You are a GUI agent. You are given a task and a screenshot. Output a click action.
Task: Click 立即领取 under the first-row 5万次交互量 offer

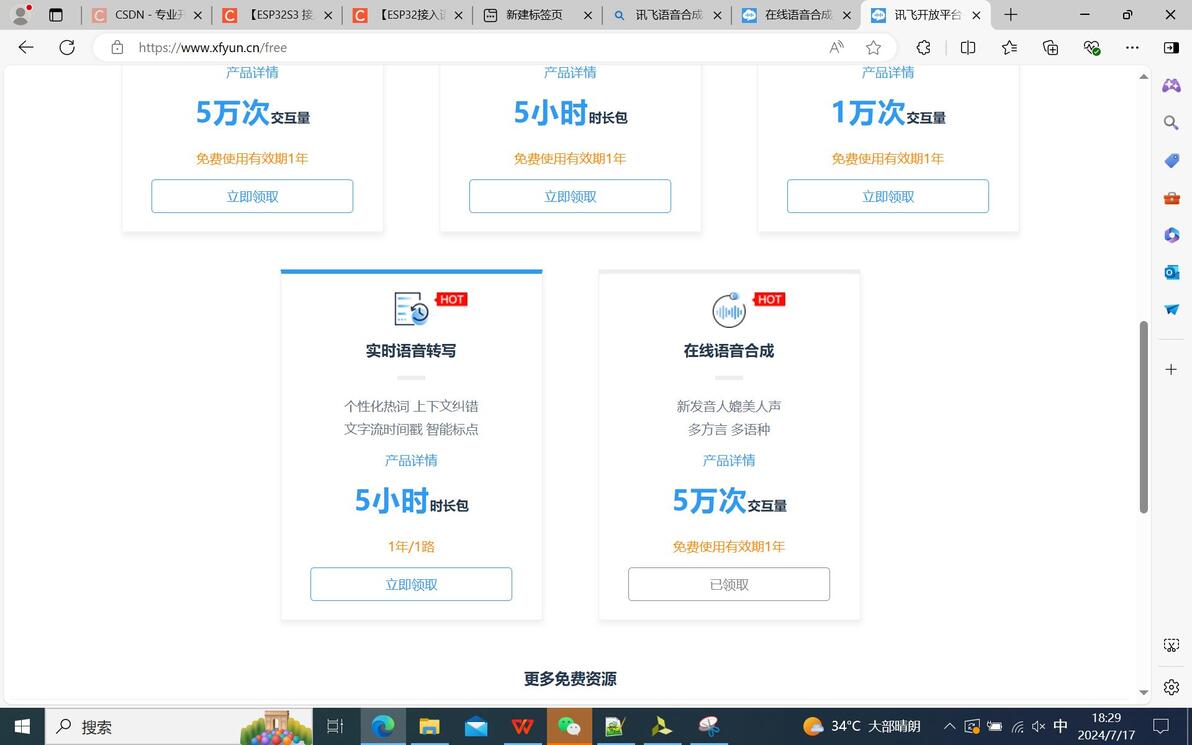pyautogui.click(x=252, y=196)
